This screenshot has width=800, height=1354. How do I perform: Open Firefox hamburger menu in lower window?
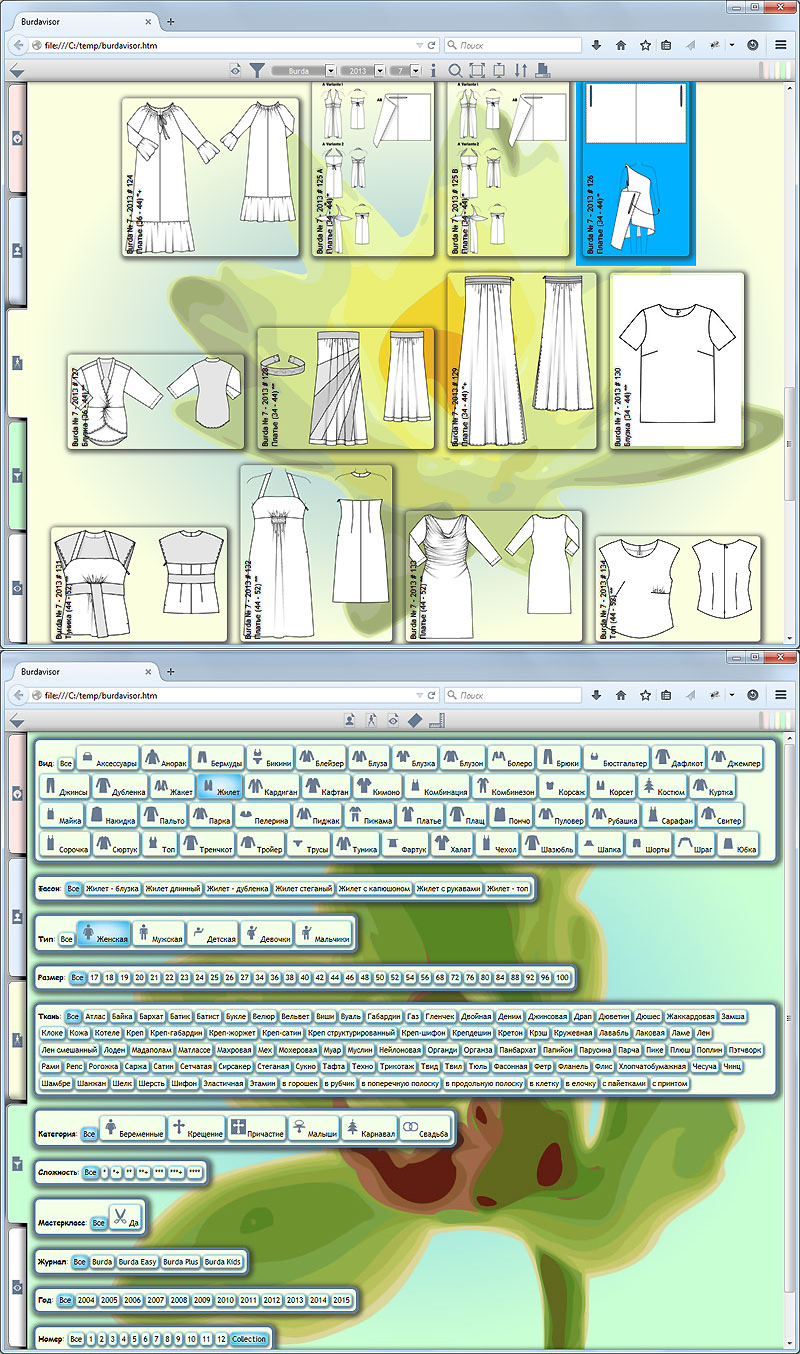(781, 694)
